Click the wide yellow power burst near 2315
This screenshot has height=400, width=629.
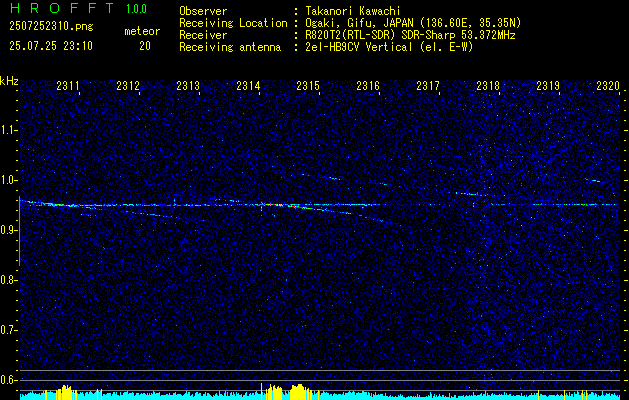pos(299,392)
